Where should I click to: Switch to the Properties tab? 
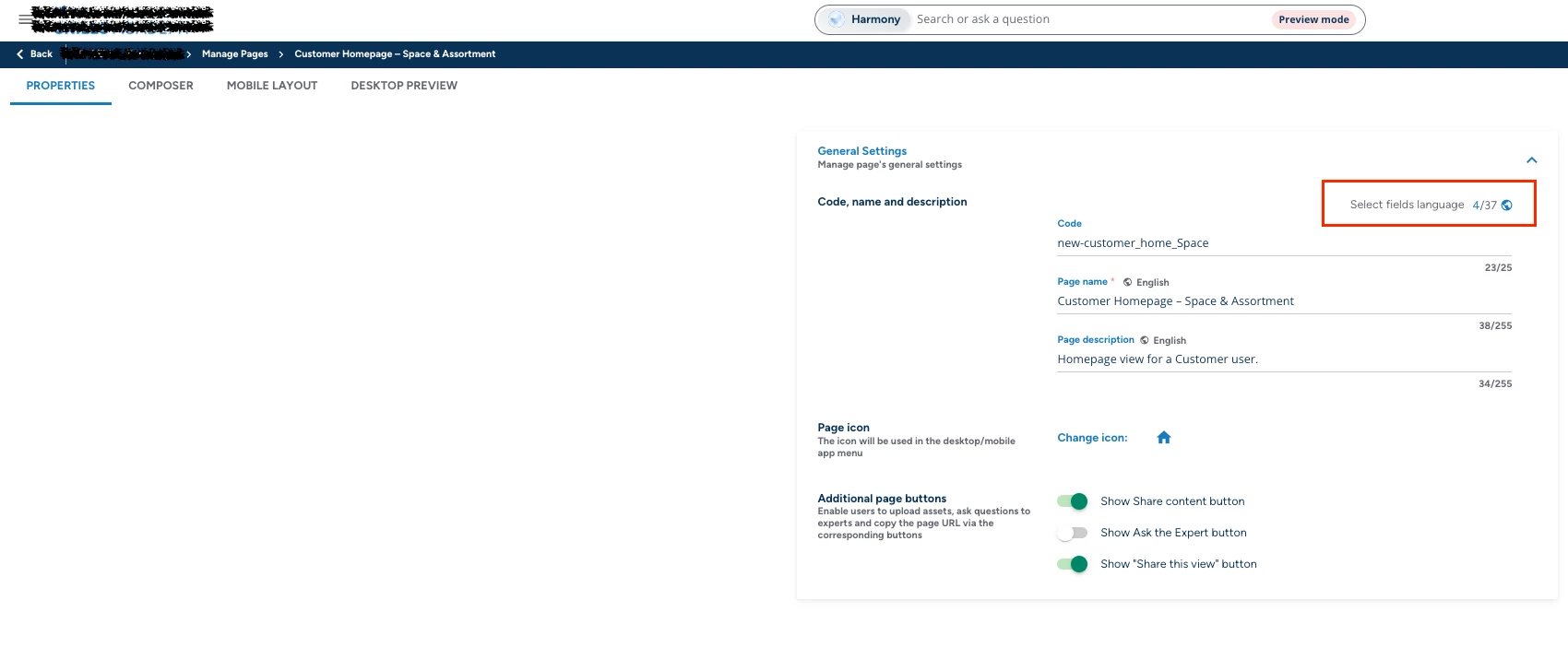click(61, 86)
